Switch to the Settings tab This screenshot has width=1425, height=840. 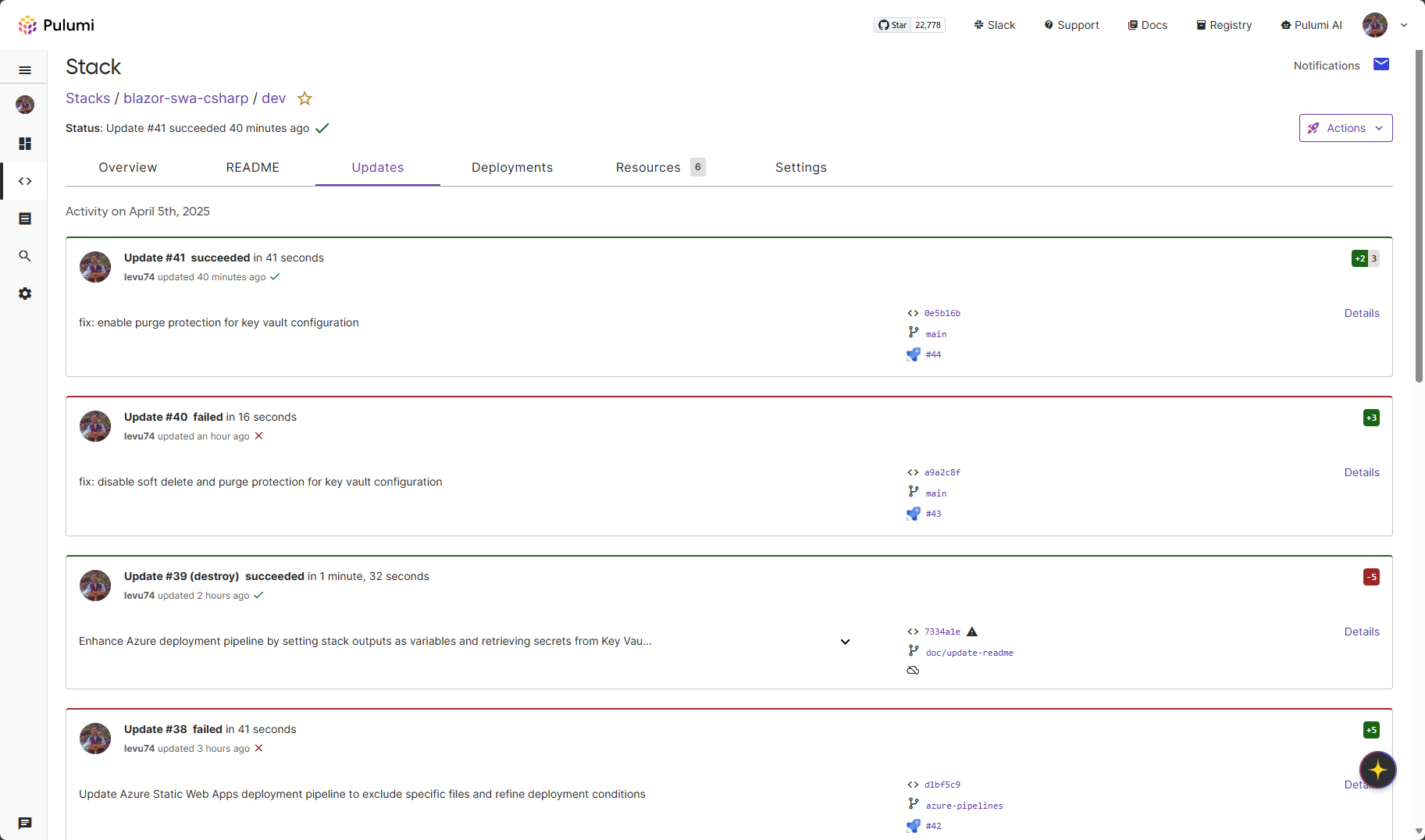[801, 167]
